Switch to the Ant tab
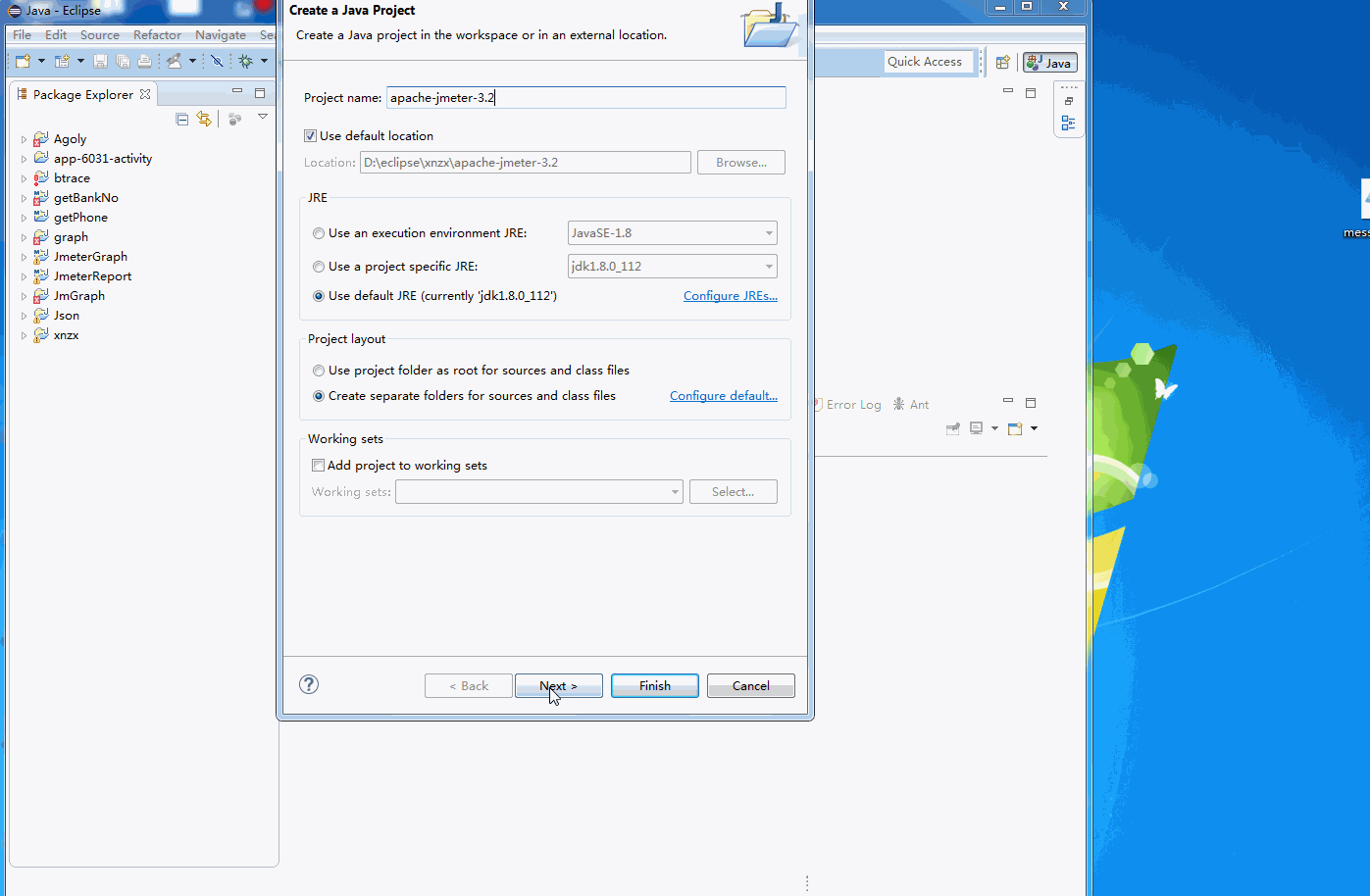Image resolution: width=1370 pixels, height=896 pixels. click(911, 404)
